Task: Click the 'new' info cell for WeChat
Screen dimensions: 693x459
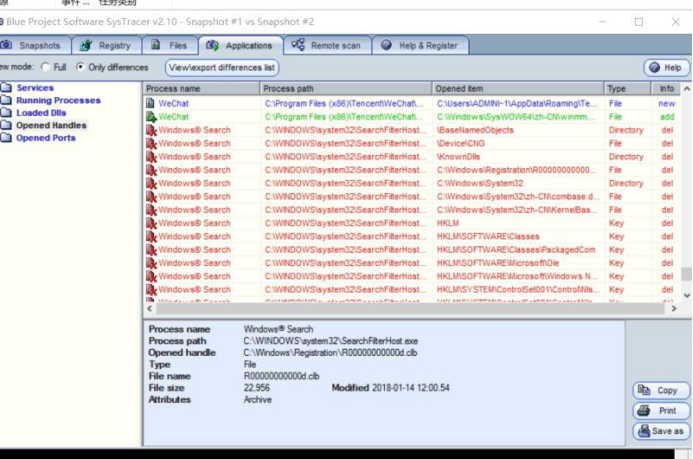Action: click(x=666, y=103)
